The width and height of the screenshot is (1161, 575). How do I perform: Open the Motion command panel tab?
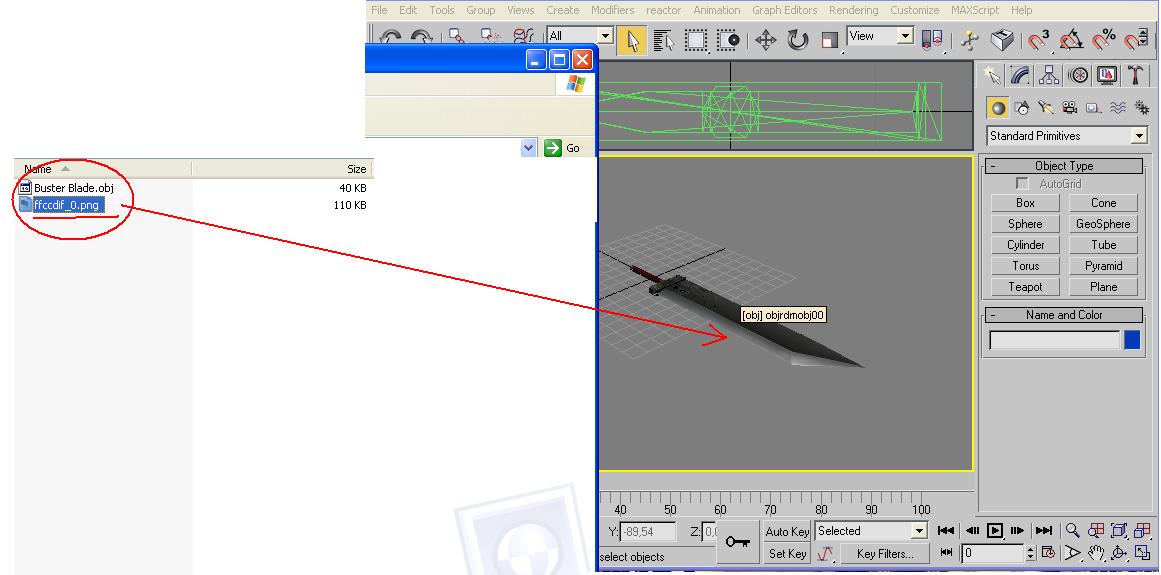coord(1078,75)
